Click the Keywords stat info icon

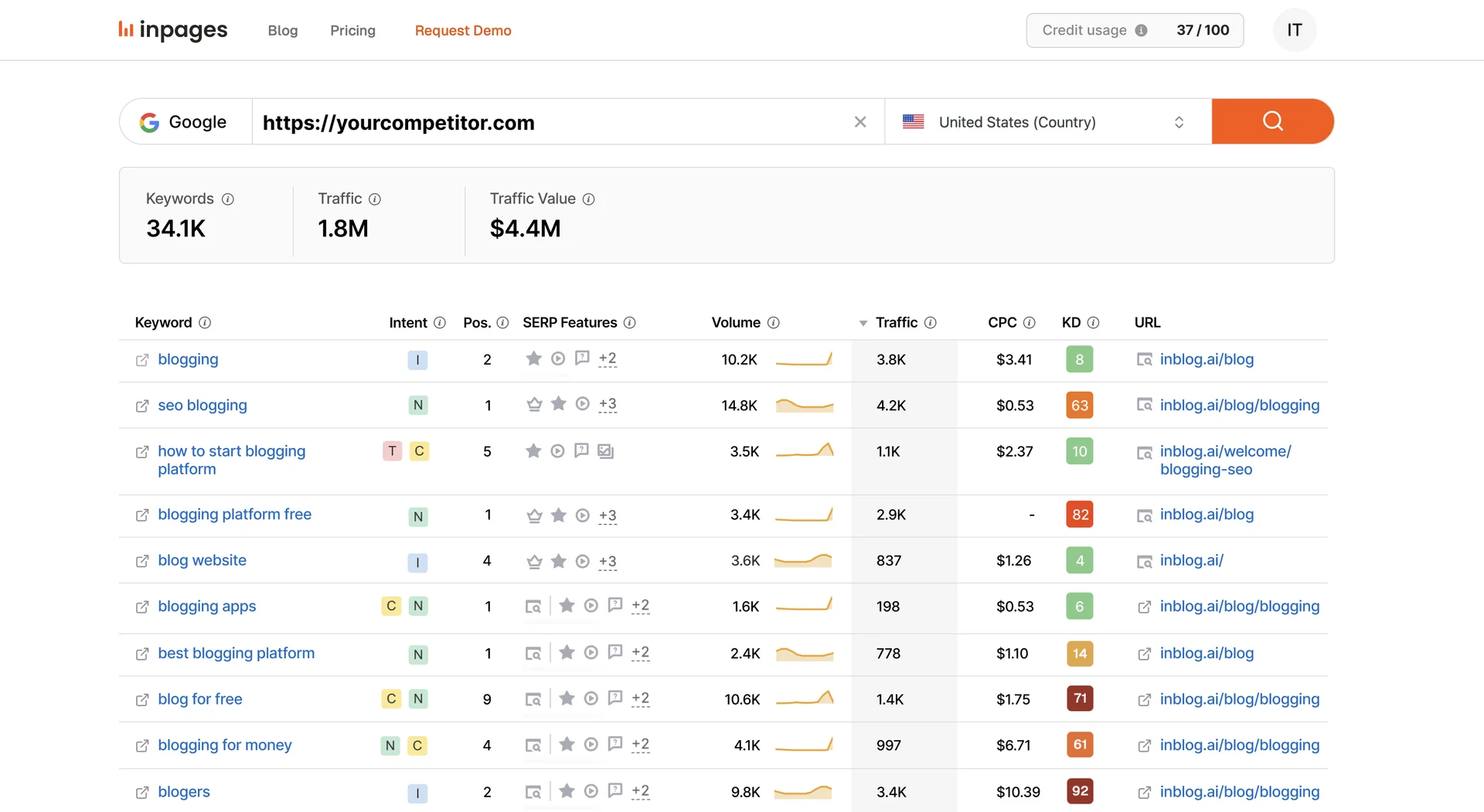point(227,199)
